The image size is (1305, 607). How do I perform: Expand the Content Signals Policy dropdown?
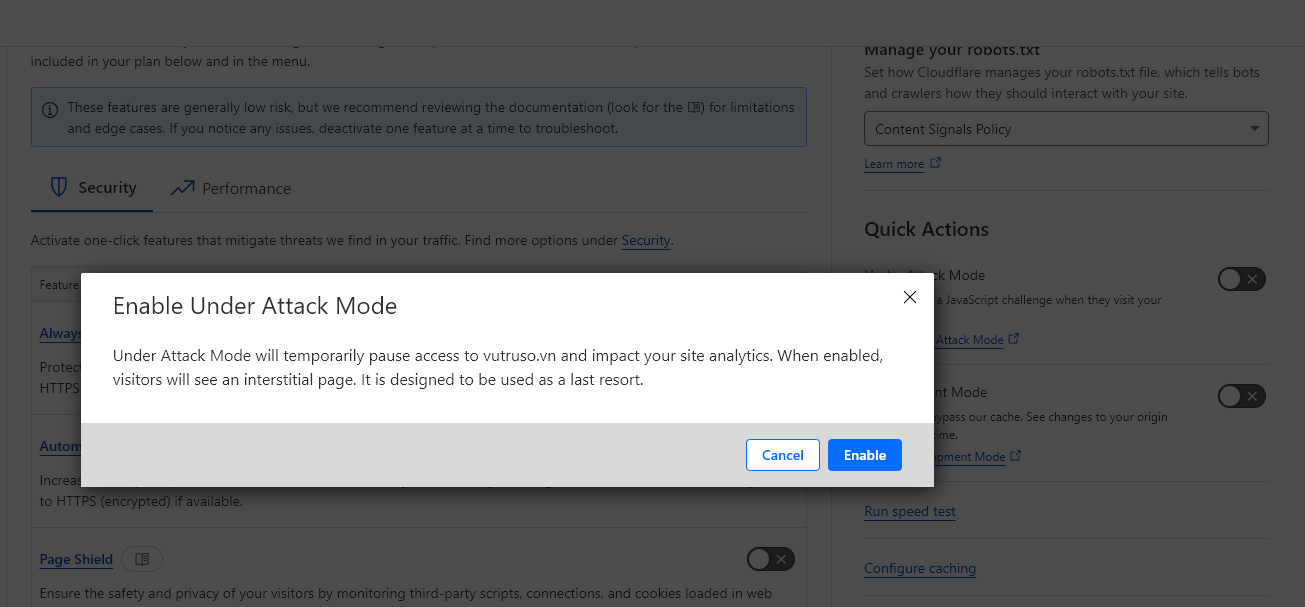point(1066,129)
